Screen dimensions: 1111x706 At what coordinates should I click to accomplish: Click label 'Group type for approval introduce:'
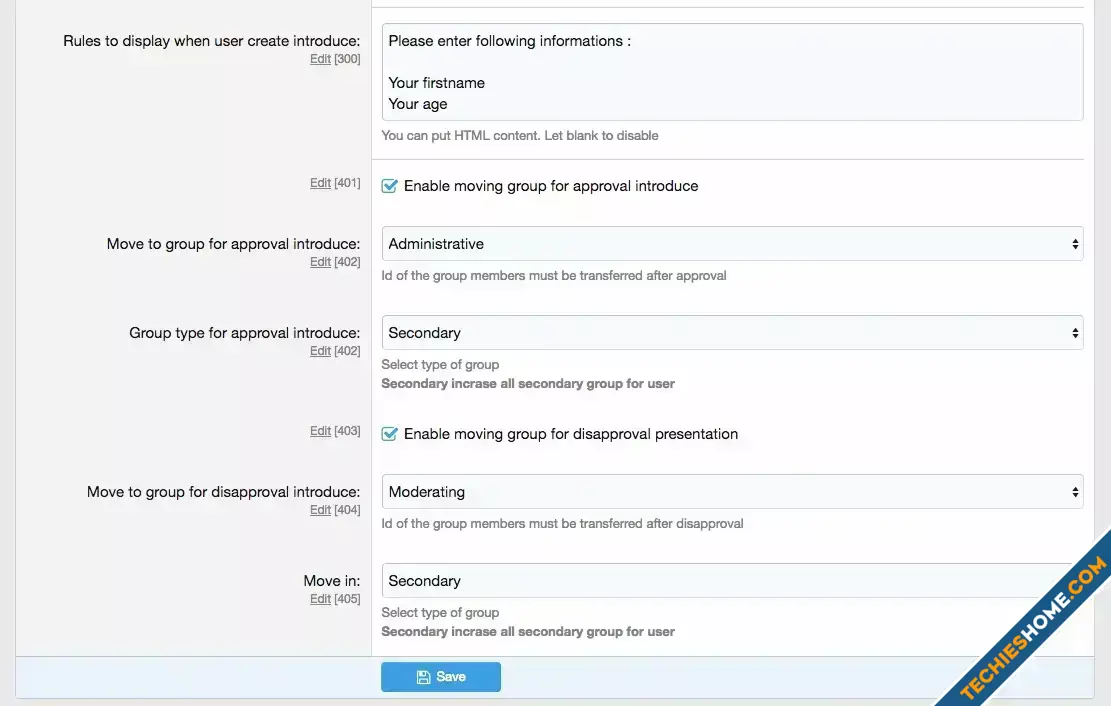[x=244, y=332]
